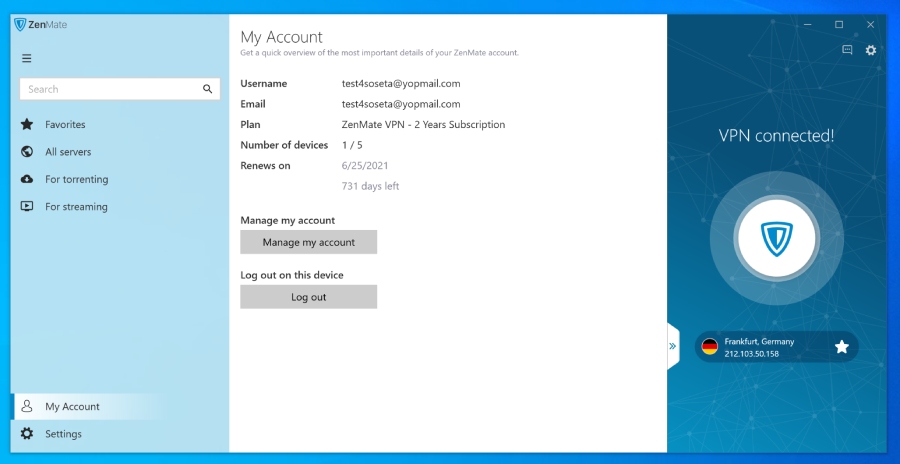Maximize the ZenMate window
Image resolution: width=900 pixels, height=464 pixels.
pos(839,25)
